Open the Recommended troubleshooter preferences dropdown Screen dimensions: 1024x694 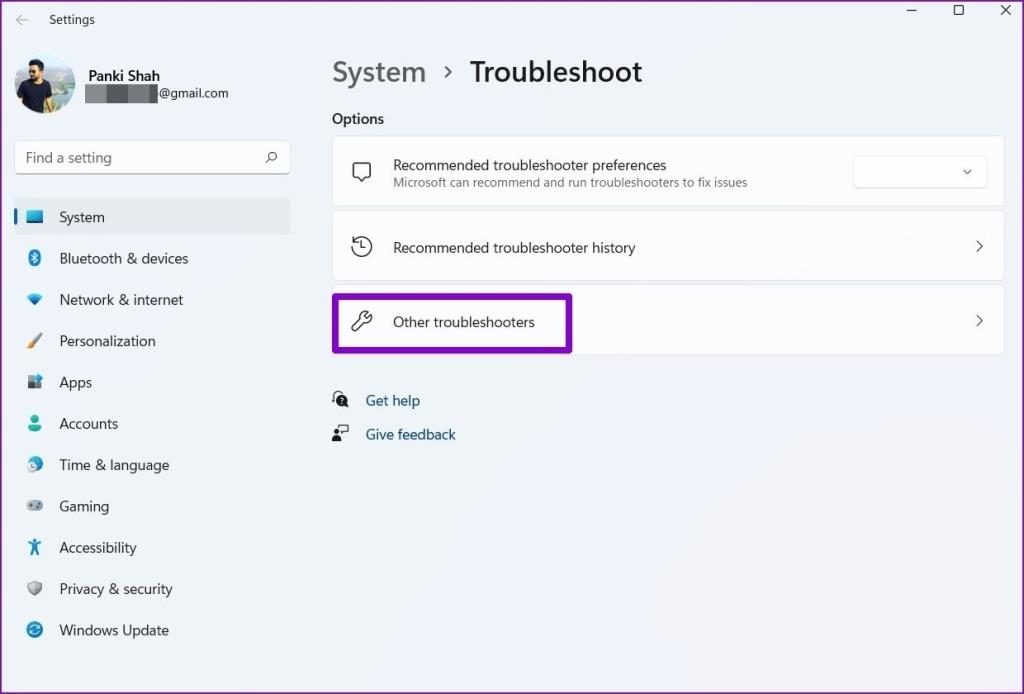(919, 171)
